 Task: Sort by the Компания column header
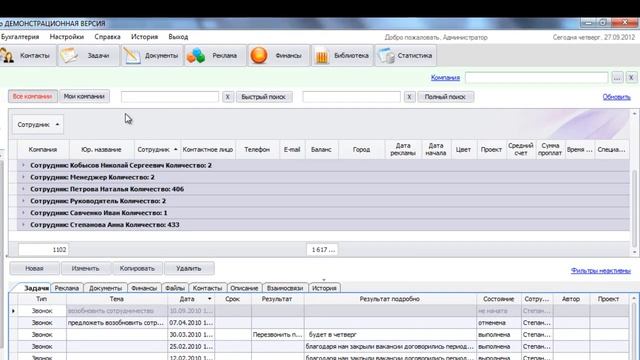point(43,149)
